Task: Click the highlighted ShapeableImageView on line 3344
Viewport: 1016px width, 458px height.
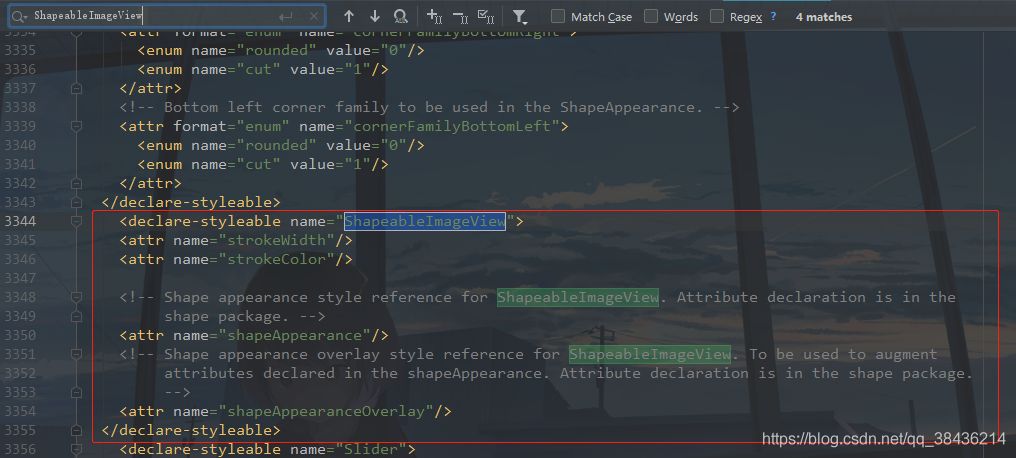Action: point(424,222)
